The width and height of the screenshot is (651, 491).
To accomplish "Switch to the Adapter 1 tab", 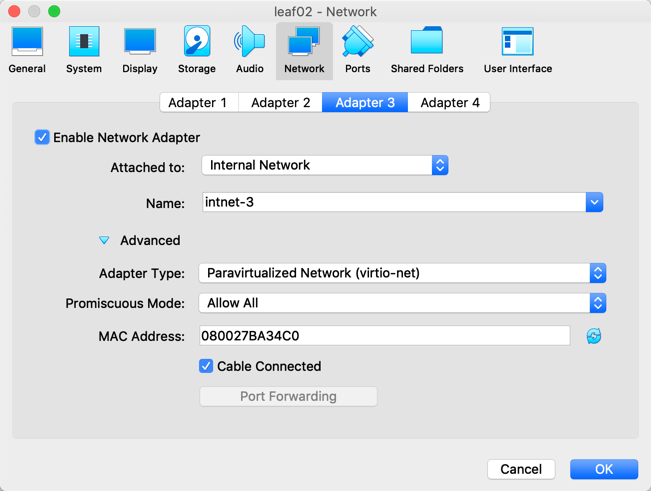I will pos(197,102).
